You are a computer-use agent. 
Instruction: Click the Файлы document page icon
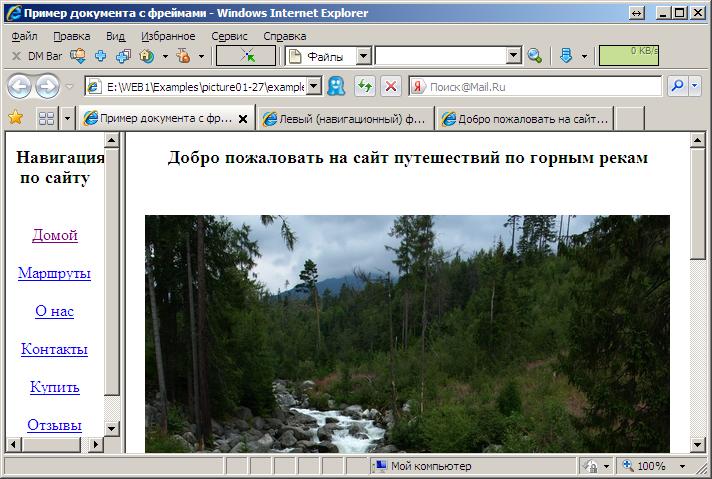pyautogui.click(x=295, y=56)
